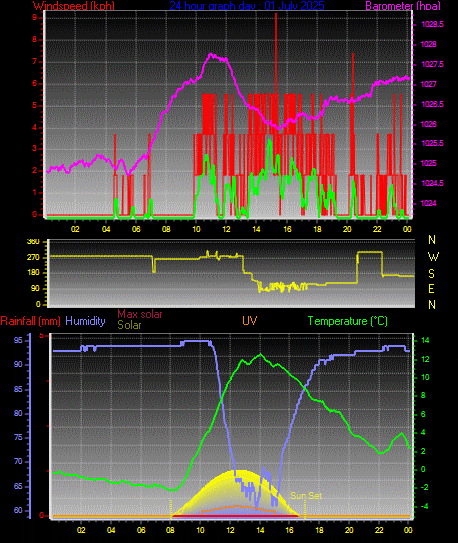
Task: Click humidity axis value 80
Action: [x=18, y=413]
